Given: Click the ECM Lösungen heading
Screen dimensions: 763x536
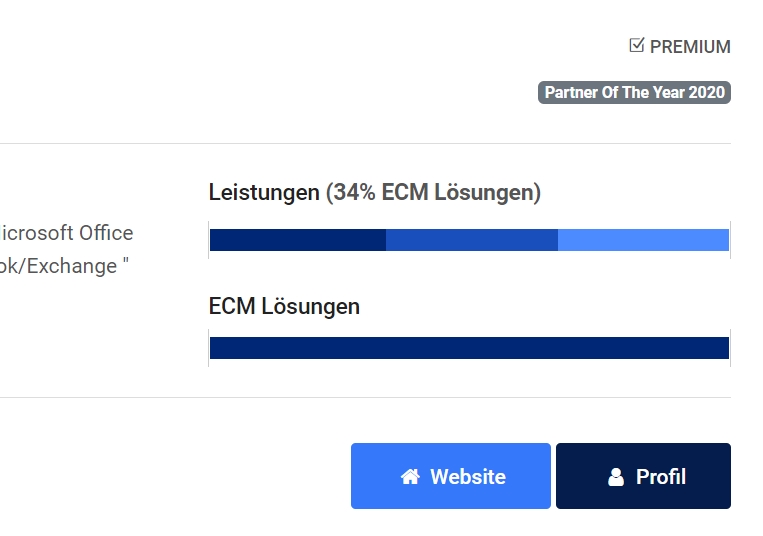Looking at the screenshot, I should pos(284,306).
